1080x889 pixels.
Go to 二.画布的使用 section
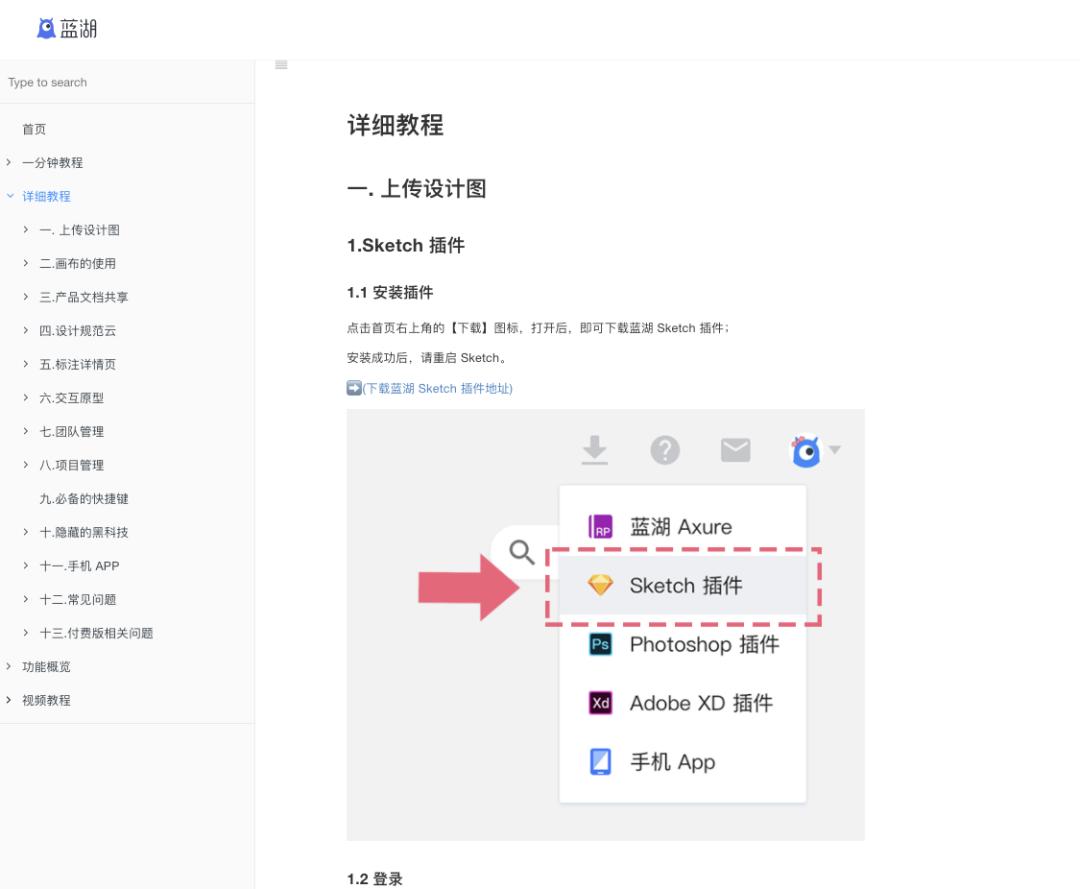coord(78,264)
